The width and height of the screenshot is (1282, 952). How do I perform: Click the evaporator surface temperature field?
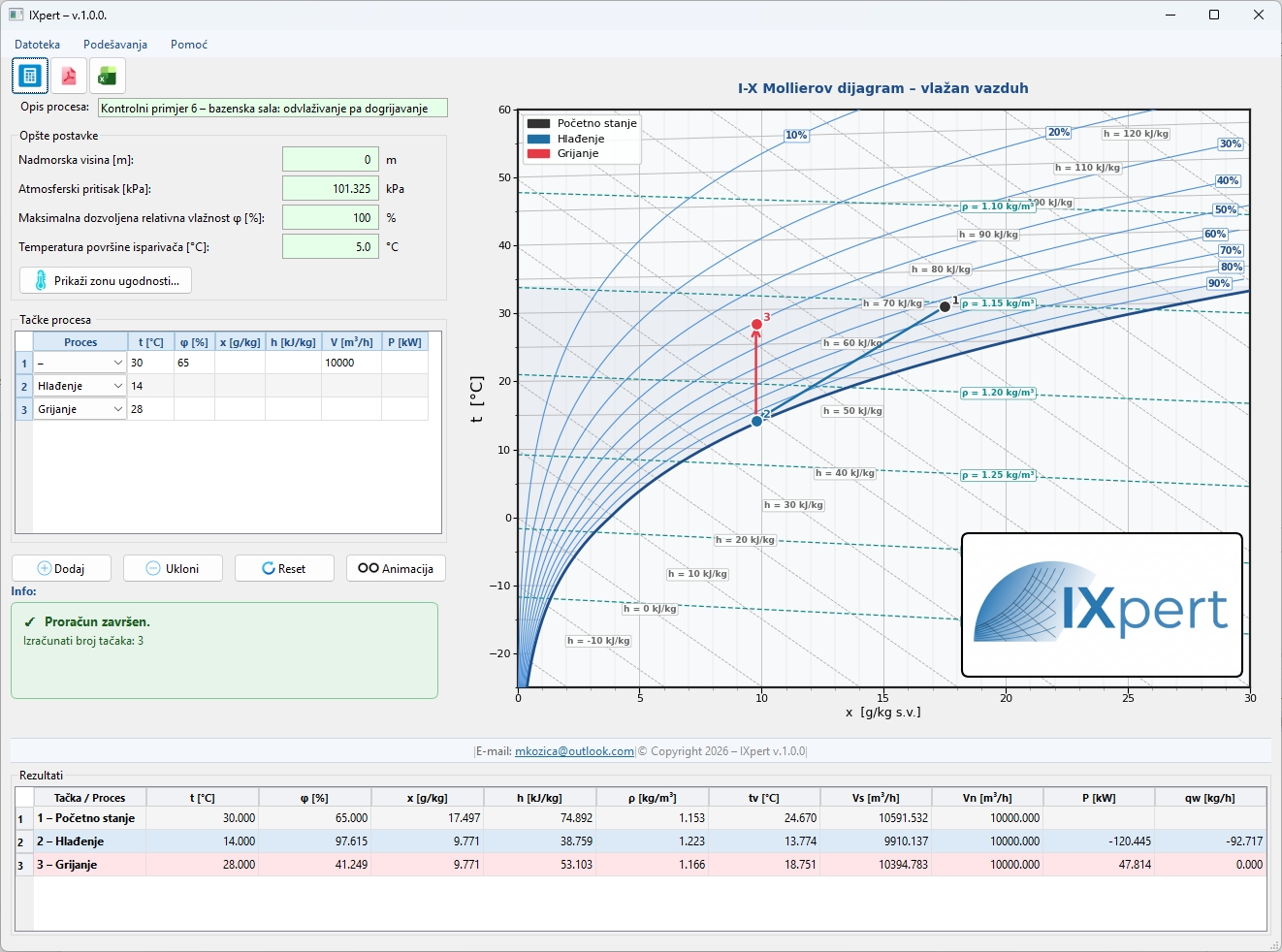coord(331,246)
